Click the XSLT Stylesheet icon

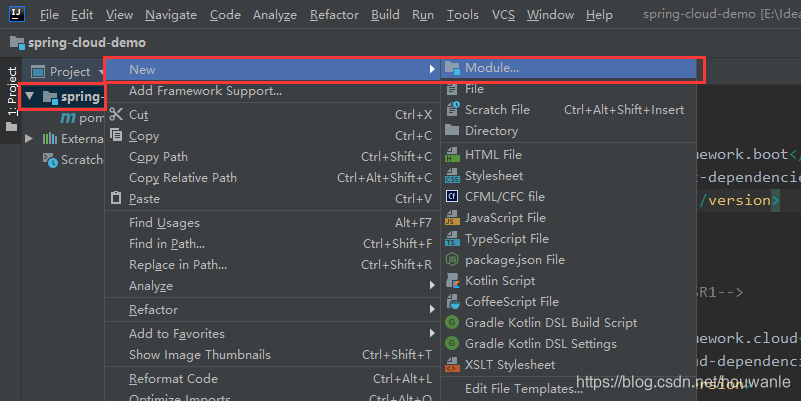pyautogui.click(x=452, y=365)
